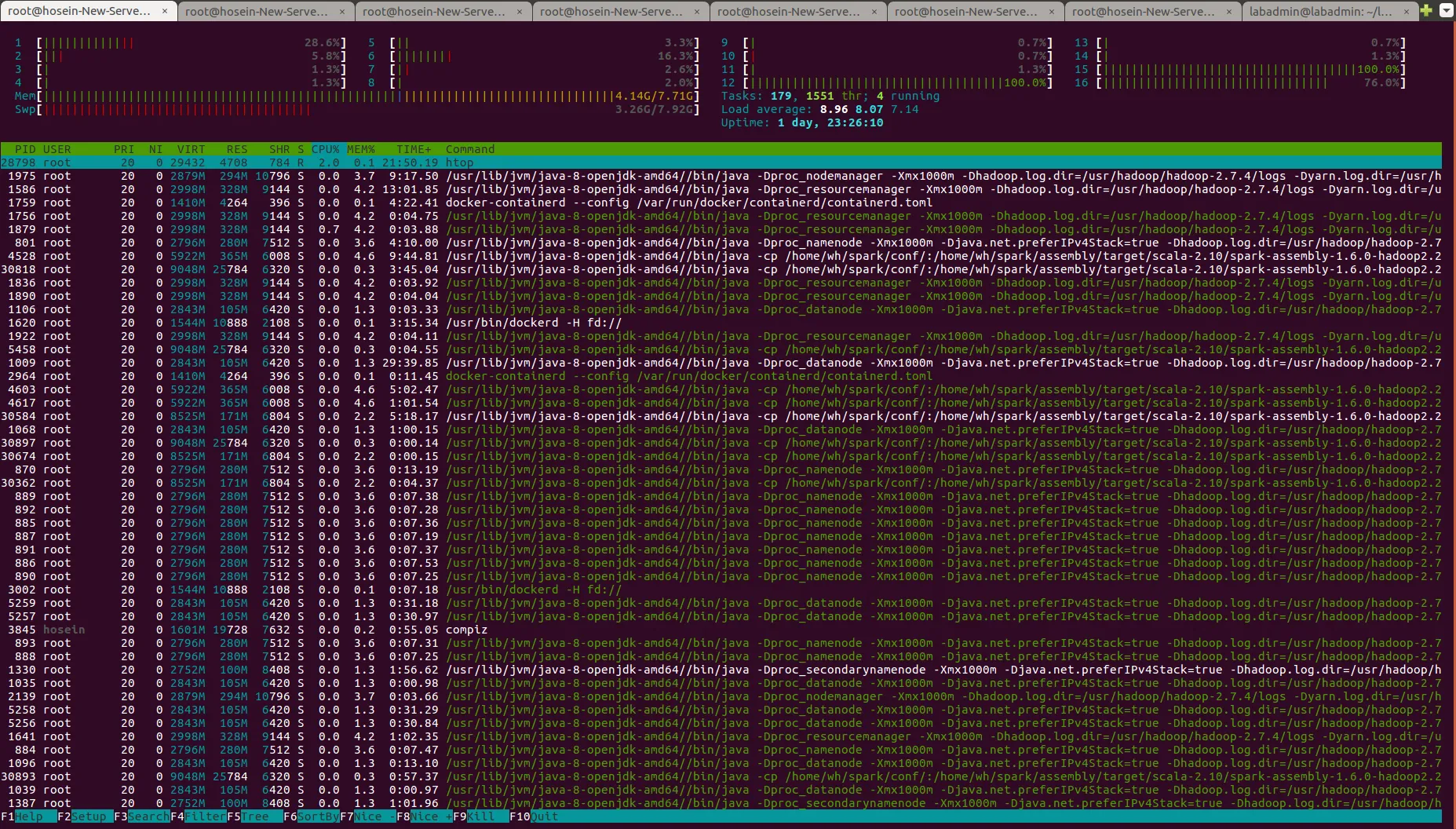Select docker-containerd thread row PID 2964
Viewport: 1456px width, 829px height.
(x=721, y=376)
